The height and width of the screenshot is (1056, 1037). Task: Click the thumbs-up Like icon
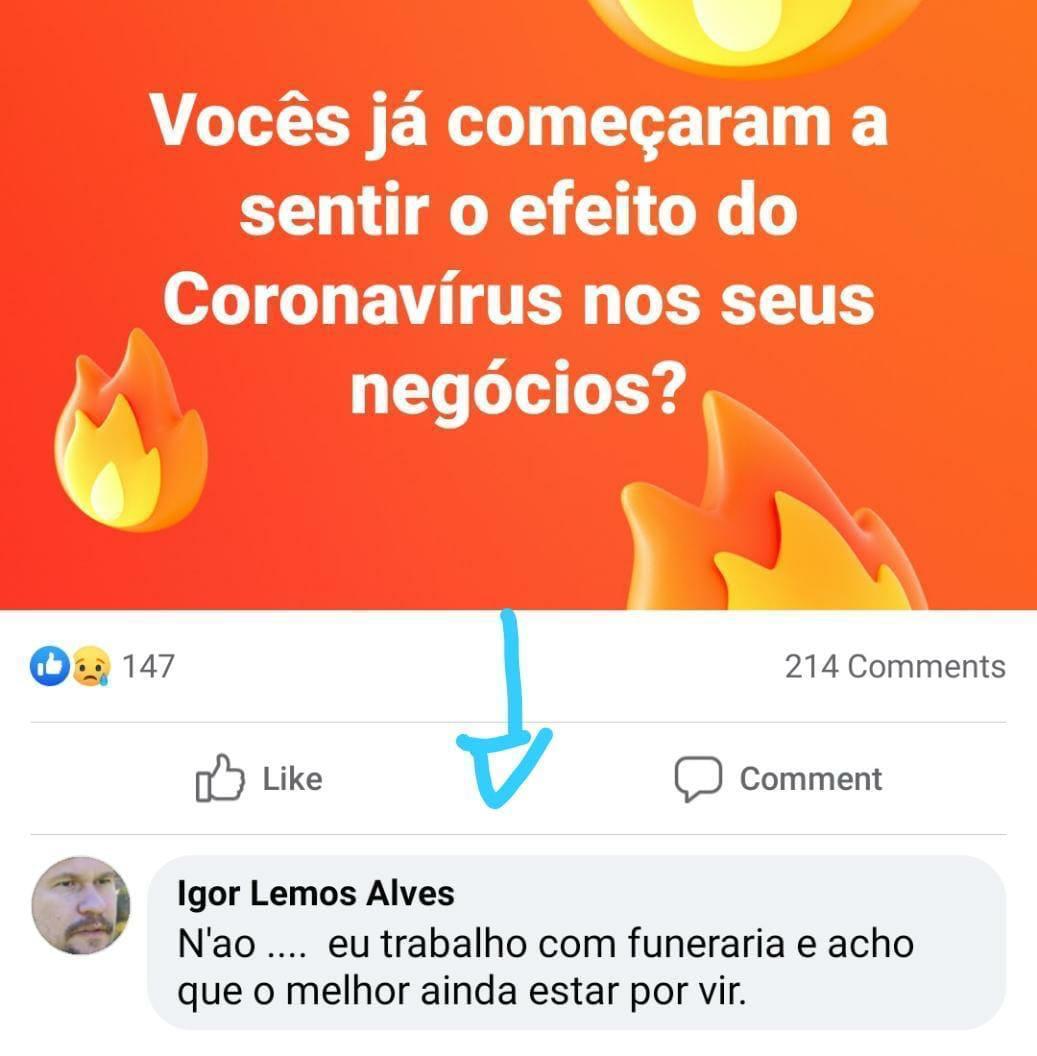pyautogui.click(x=220, y=779)
